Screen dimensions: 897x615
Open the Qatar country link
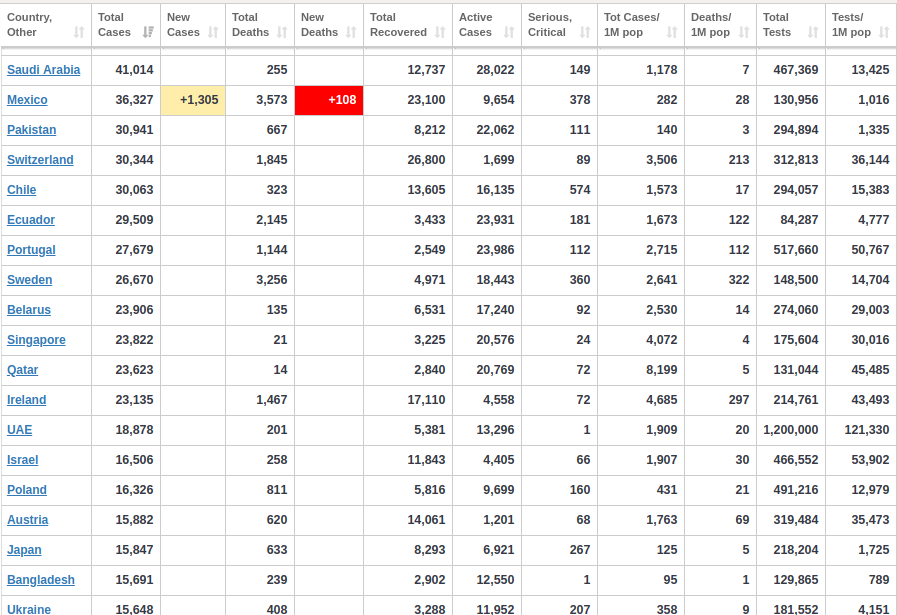coord(22,370)
